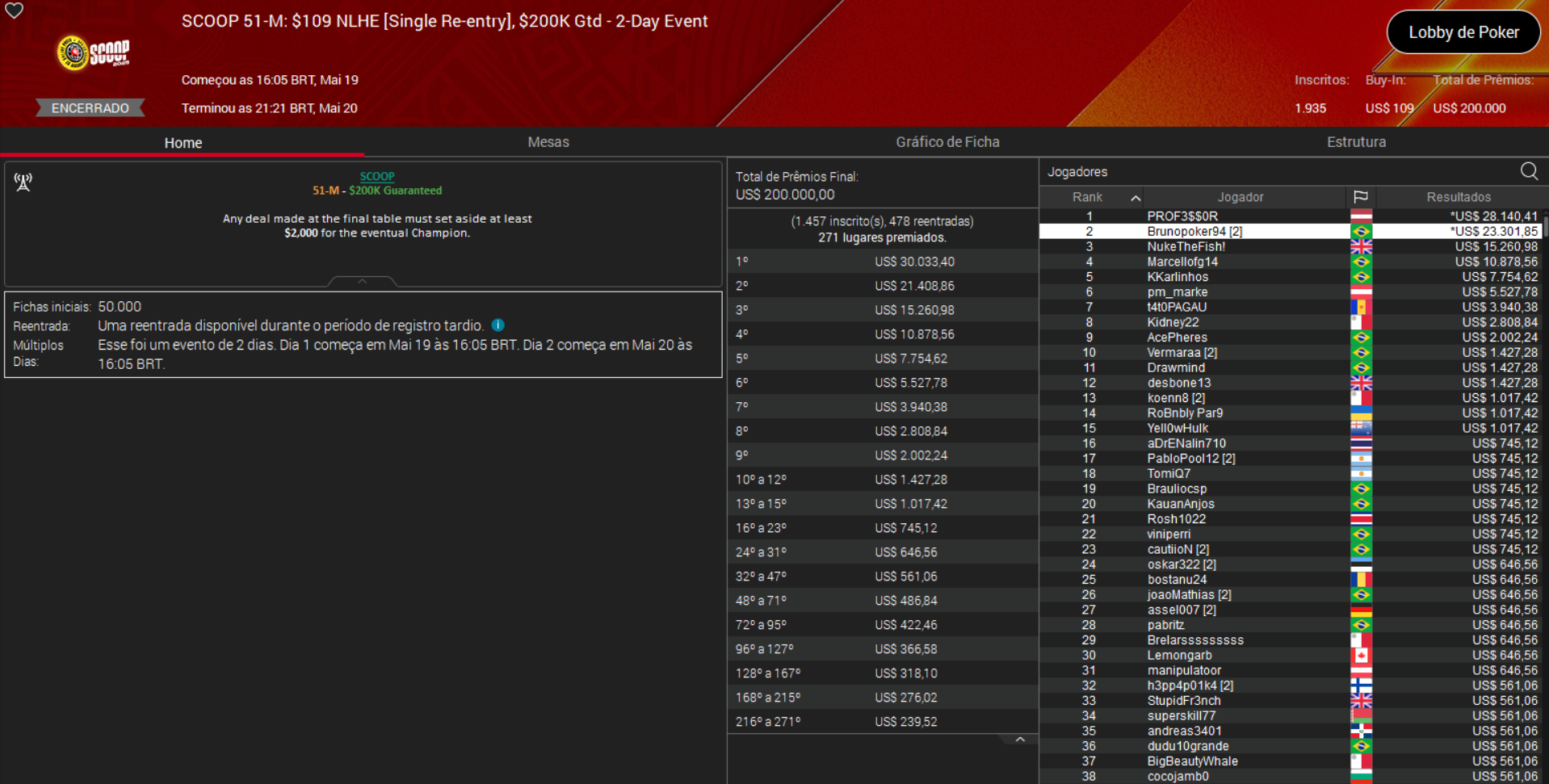Collapse the tournament info banner panel
The height and width of the screenshot is (784, 1549).
coord(362,281)
